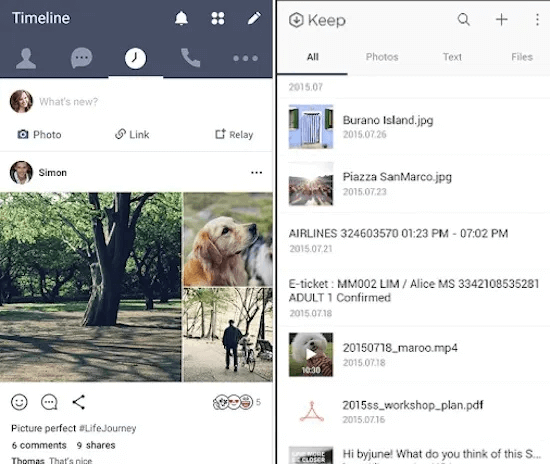Viewport: 550px width, 464px height.
Task: Open Burano Island.jpg thumbnail
Action: [x=311, y=126]
